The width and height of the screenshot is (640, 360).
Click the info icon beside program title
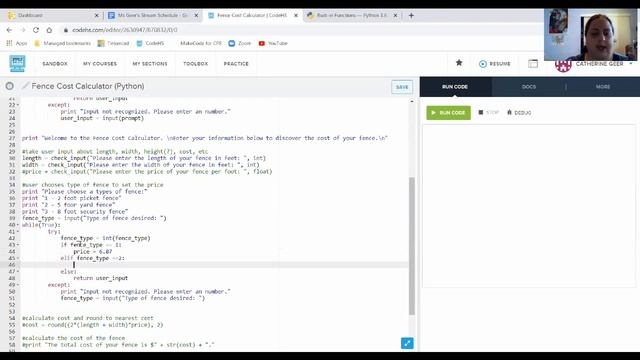(10, 86)
